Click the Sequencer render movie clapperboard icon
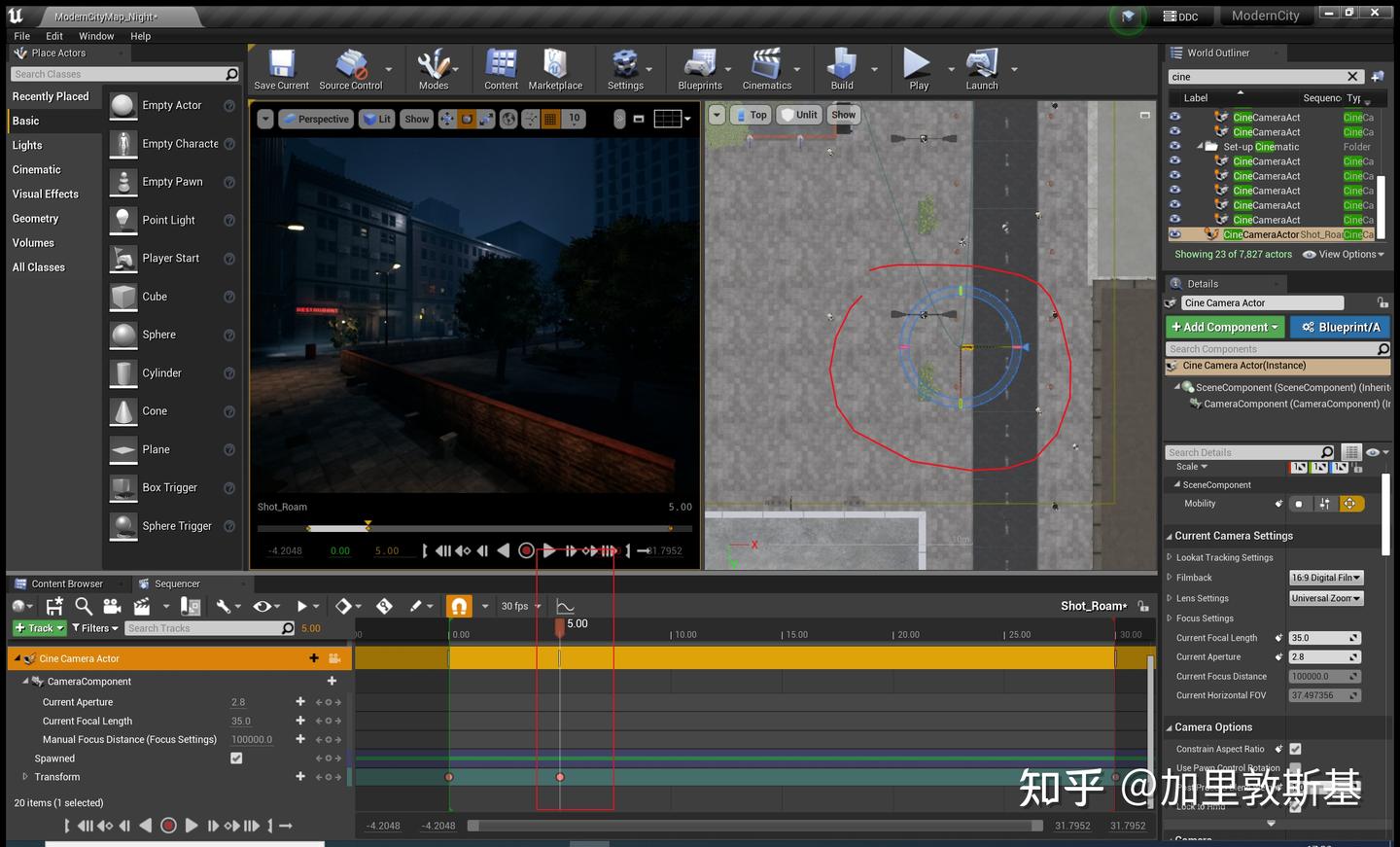 click(x=140, y=606)
